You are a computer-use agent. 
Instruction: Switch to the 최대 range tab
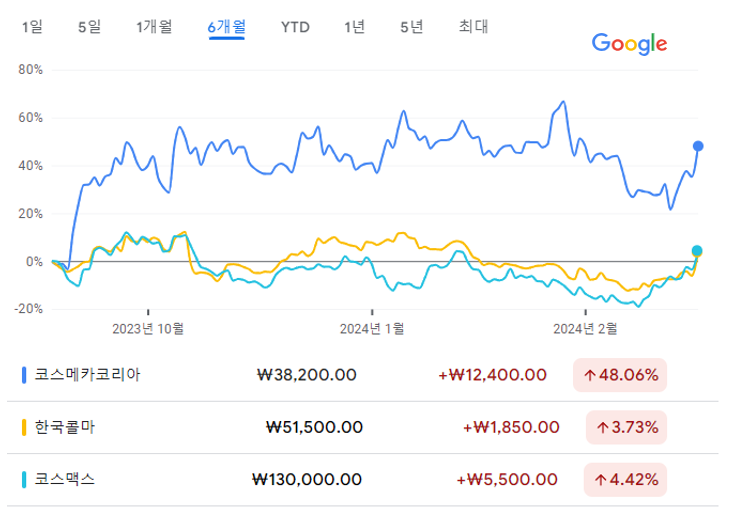tap(473, 26)
